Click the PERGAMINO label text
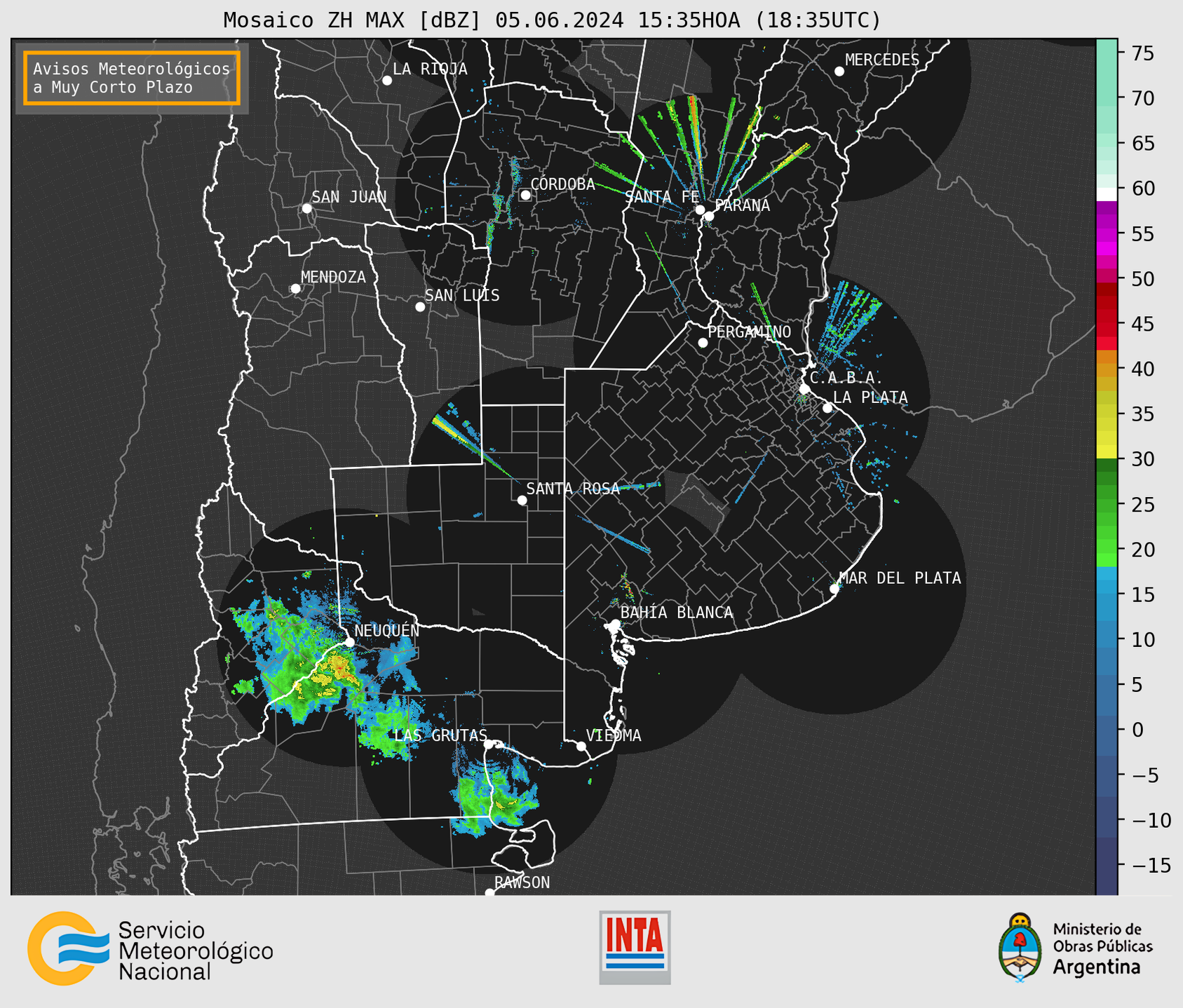 749,332
